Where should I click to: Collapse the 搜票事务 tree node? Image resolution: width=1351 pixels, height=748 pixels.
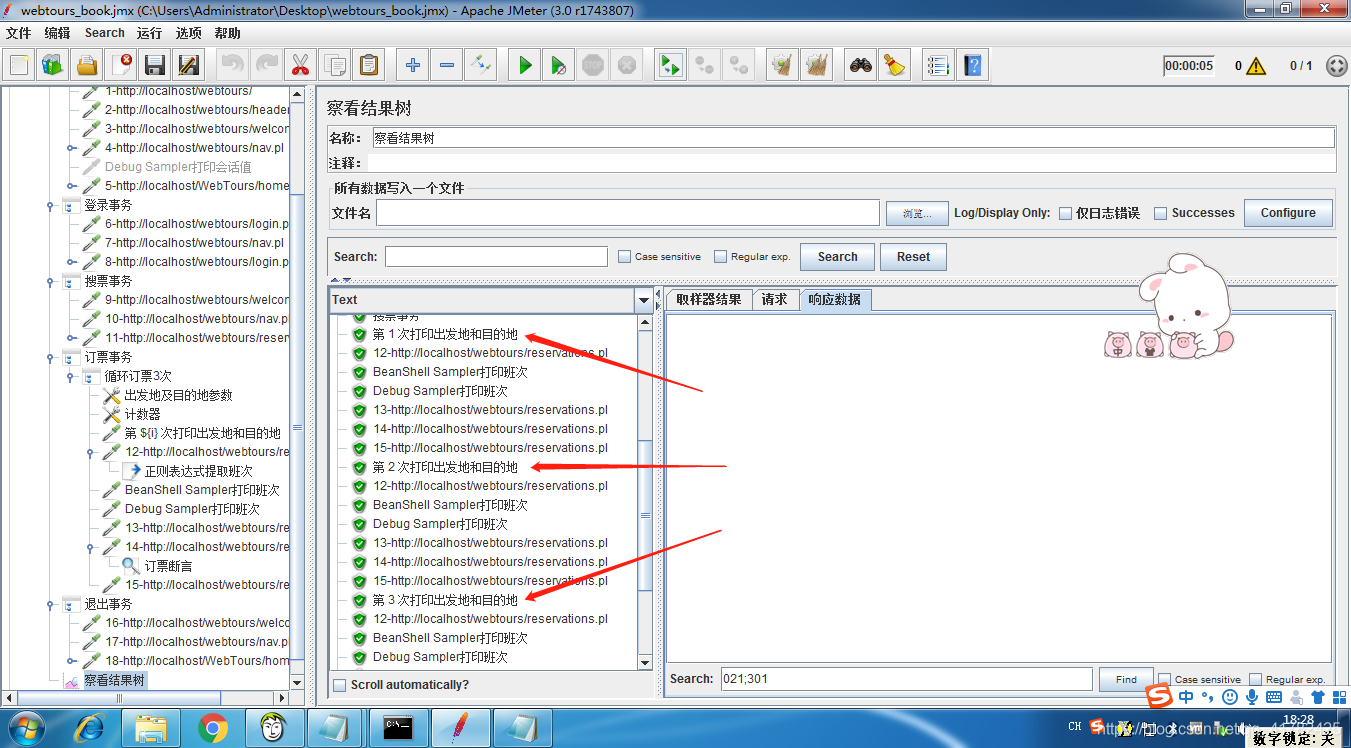click(50, 281)
